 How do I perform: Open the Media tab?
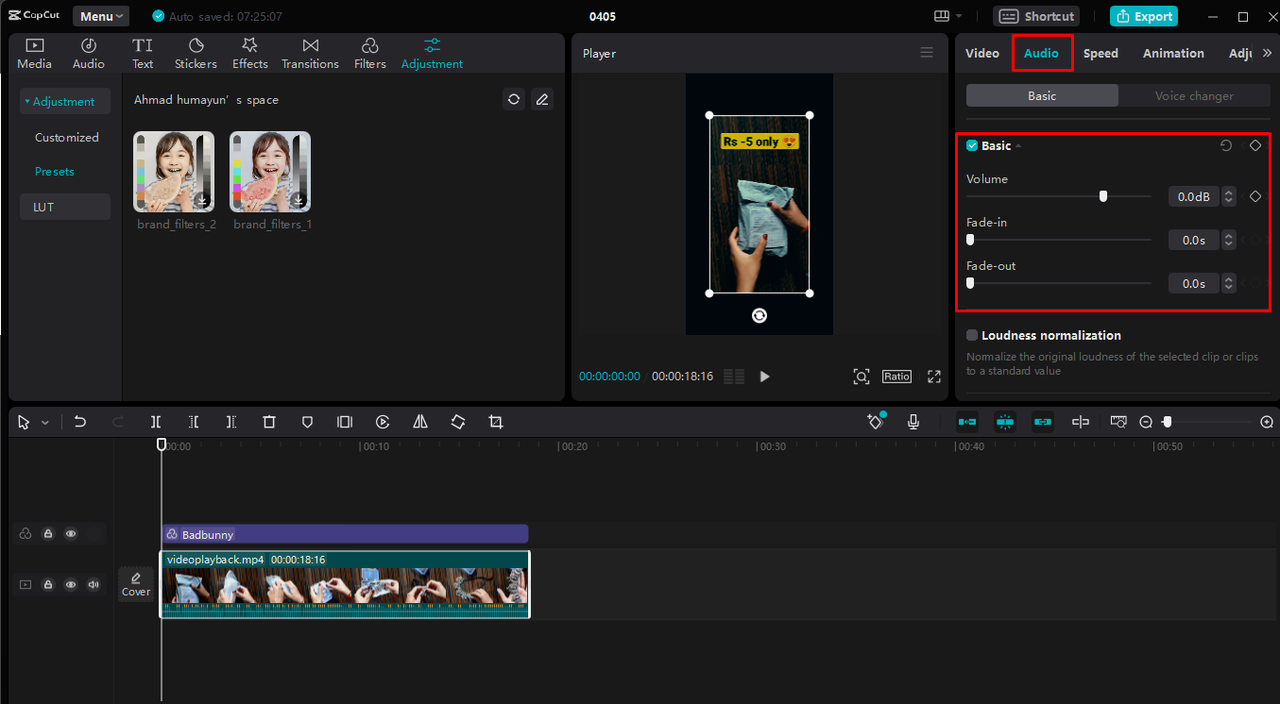[x=34, y=53]
